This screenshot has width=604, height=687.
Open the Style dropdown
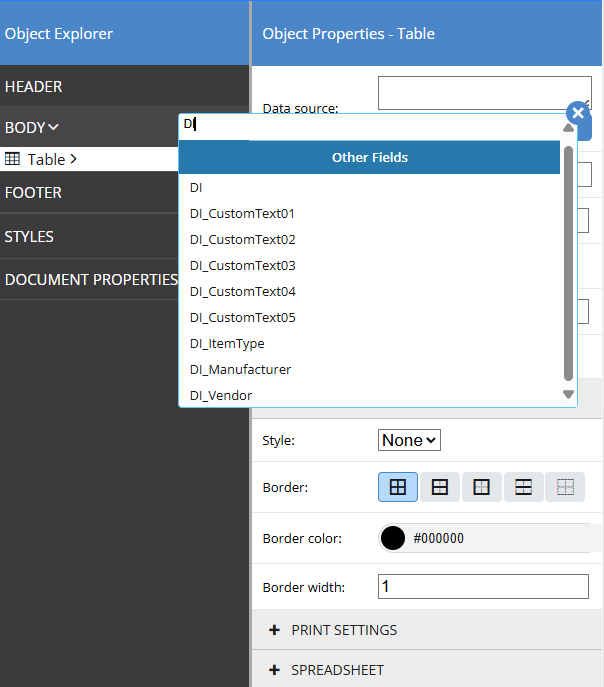click(x=409, y=440)
